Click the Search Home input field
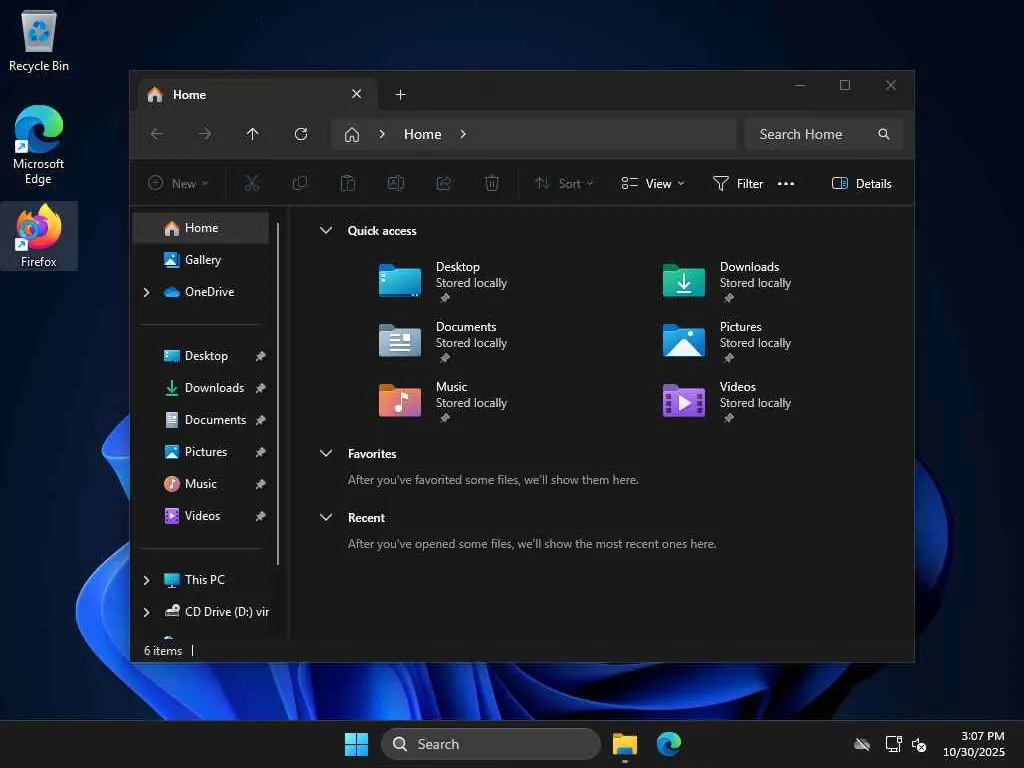Image resolution: width=1024 pixels, height=768 pixels. tap(810, 134)
